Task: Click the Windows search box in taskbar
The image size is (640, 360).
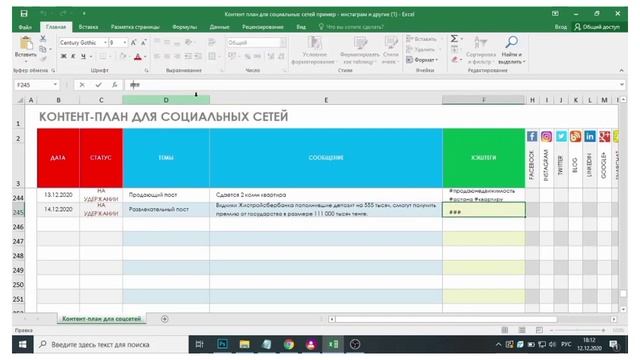Action: click(111, 344)
